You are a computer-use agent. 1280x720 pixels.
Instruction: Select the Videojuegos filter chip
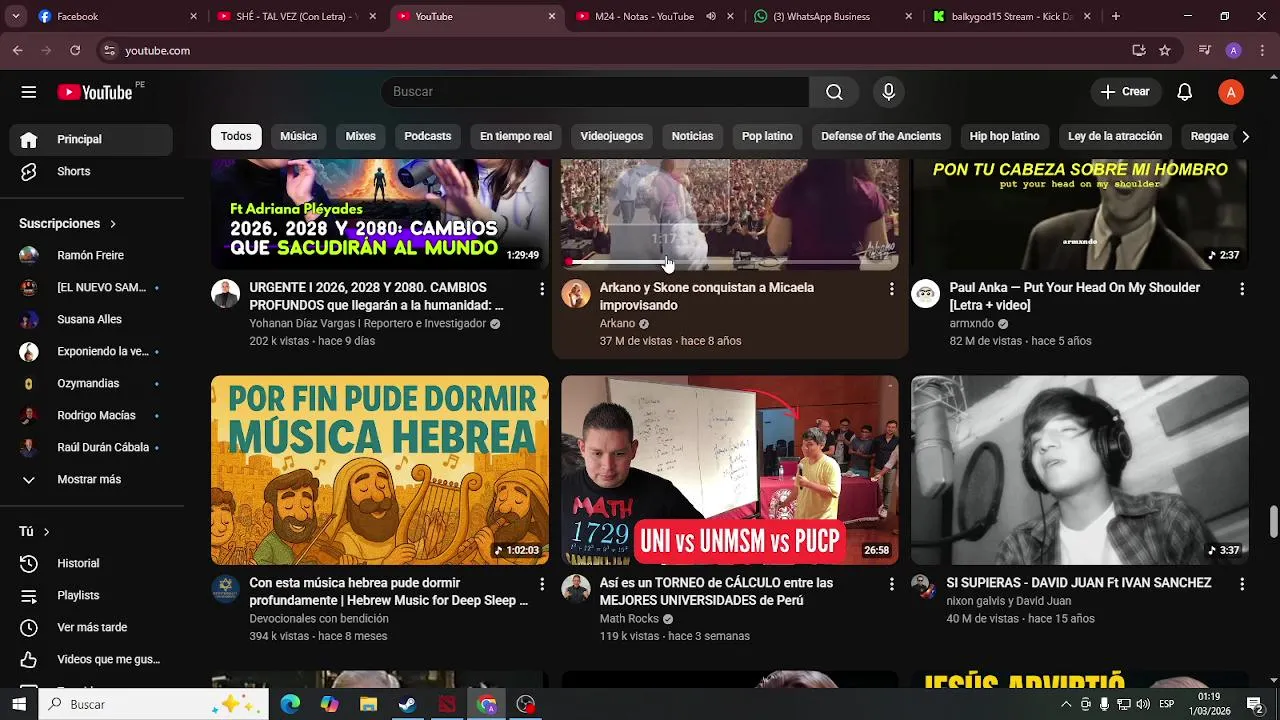pyautogui.click(x=611, y=136)
